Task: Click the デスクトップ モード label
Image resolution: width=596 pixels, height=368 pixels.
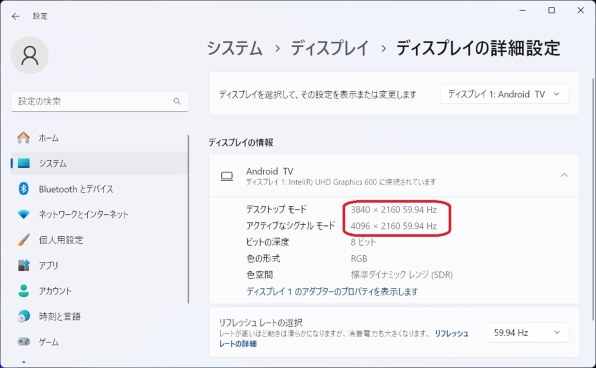Action: (276, 209)
